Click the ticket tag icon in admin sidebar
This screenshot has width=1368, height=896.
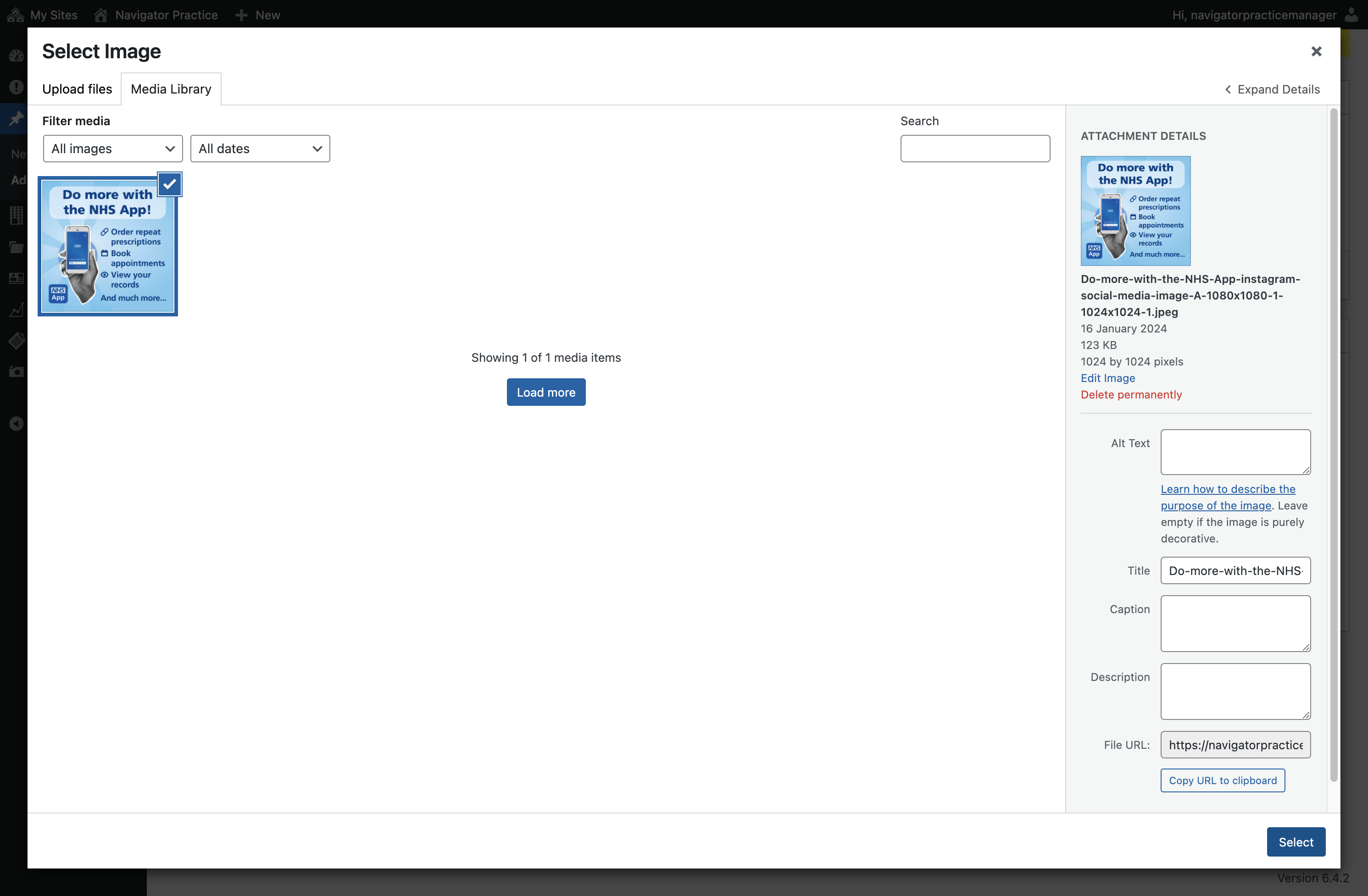[16, 341]
